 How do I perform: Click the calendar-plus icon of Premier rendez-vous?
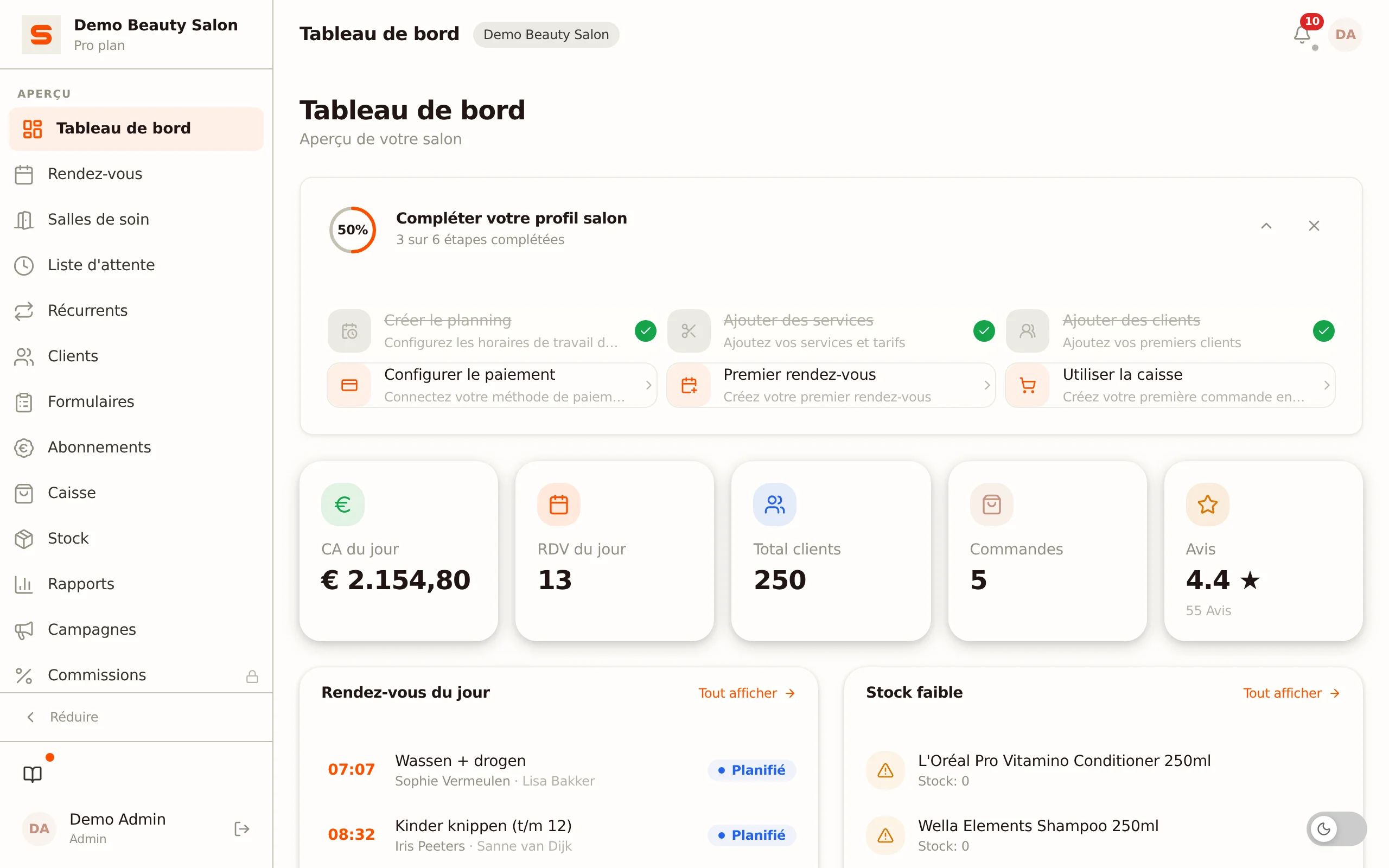coord(689,385)
